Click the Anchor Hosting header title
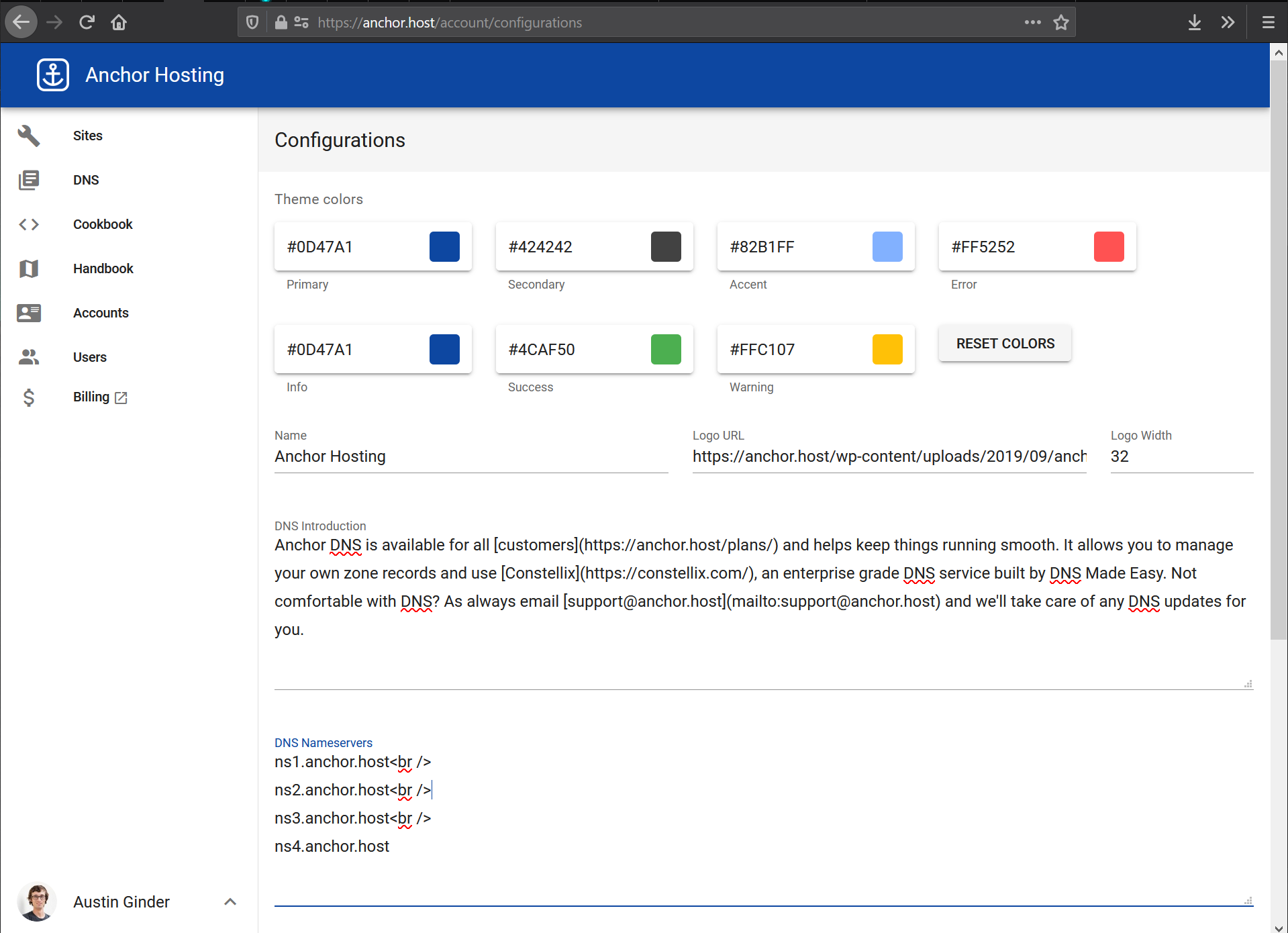 click(x=154, y=75)
